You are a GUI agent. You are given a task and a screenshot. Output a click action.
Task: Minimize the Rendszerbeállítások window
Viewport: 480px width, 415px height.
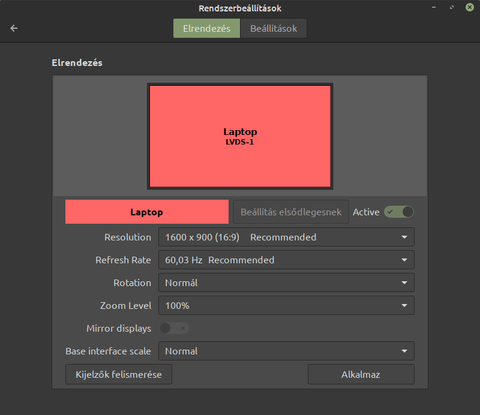(434, 7)
